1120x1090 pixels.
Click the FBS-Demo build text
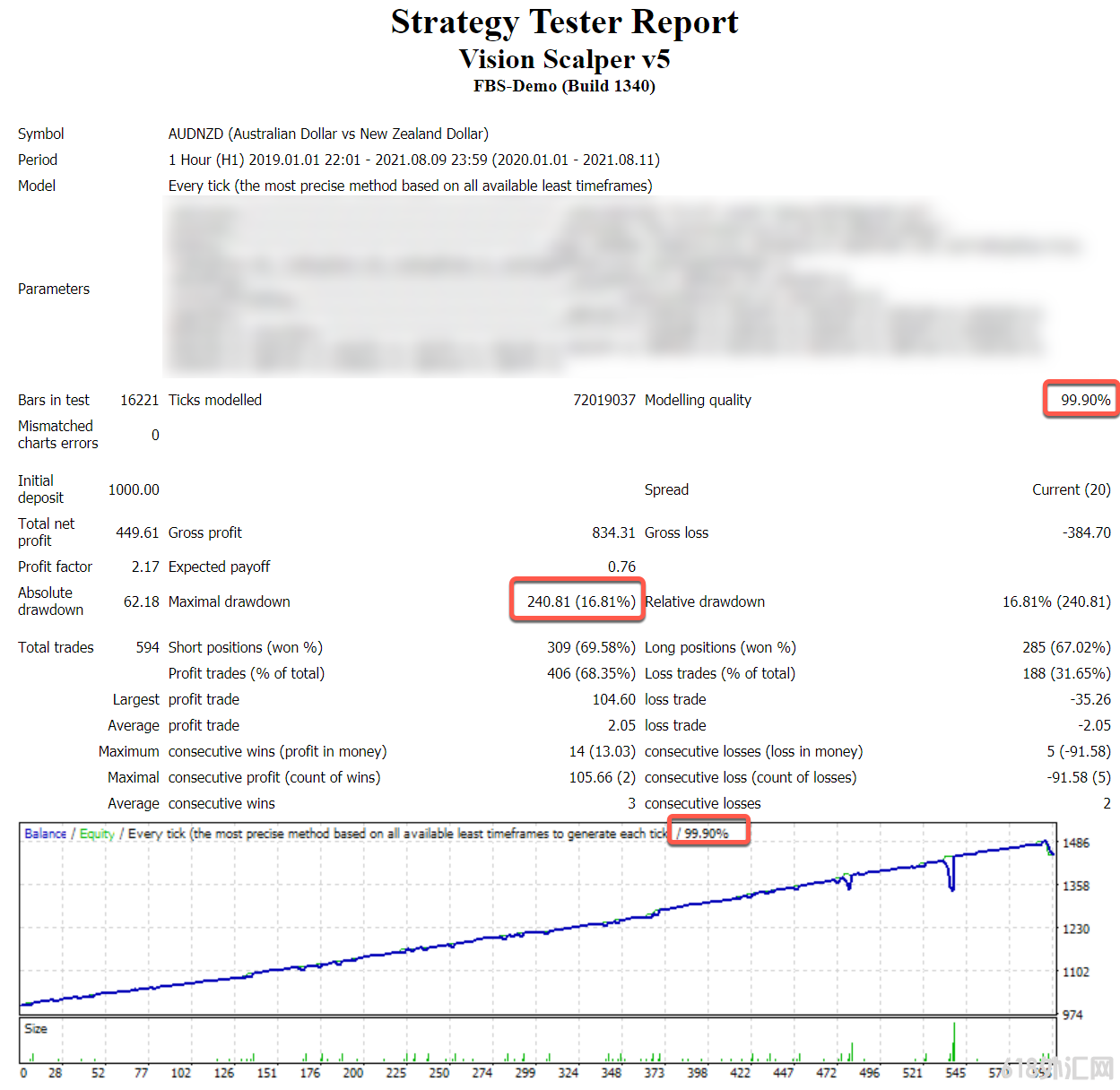tap(564, 86)
